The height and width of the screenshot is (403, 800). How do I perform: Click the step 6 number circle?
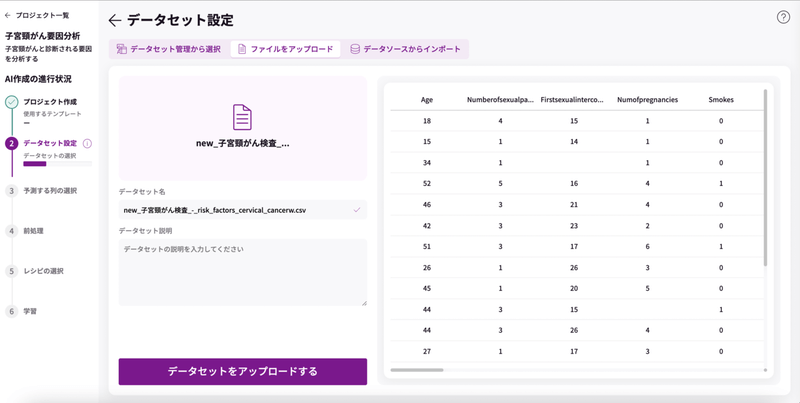tap(12, 311)
